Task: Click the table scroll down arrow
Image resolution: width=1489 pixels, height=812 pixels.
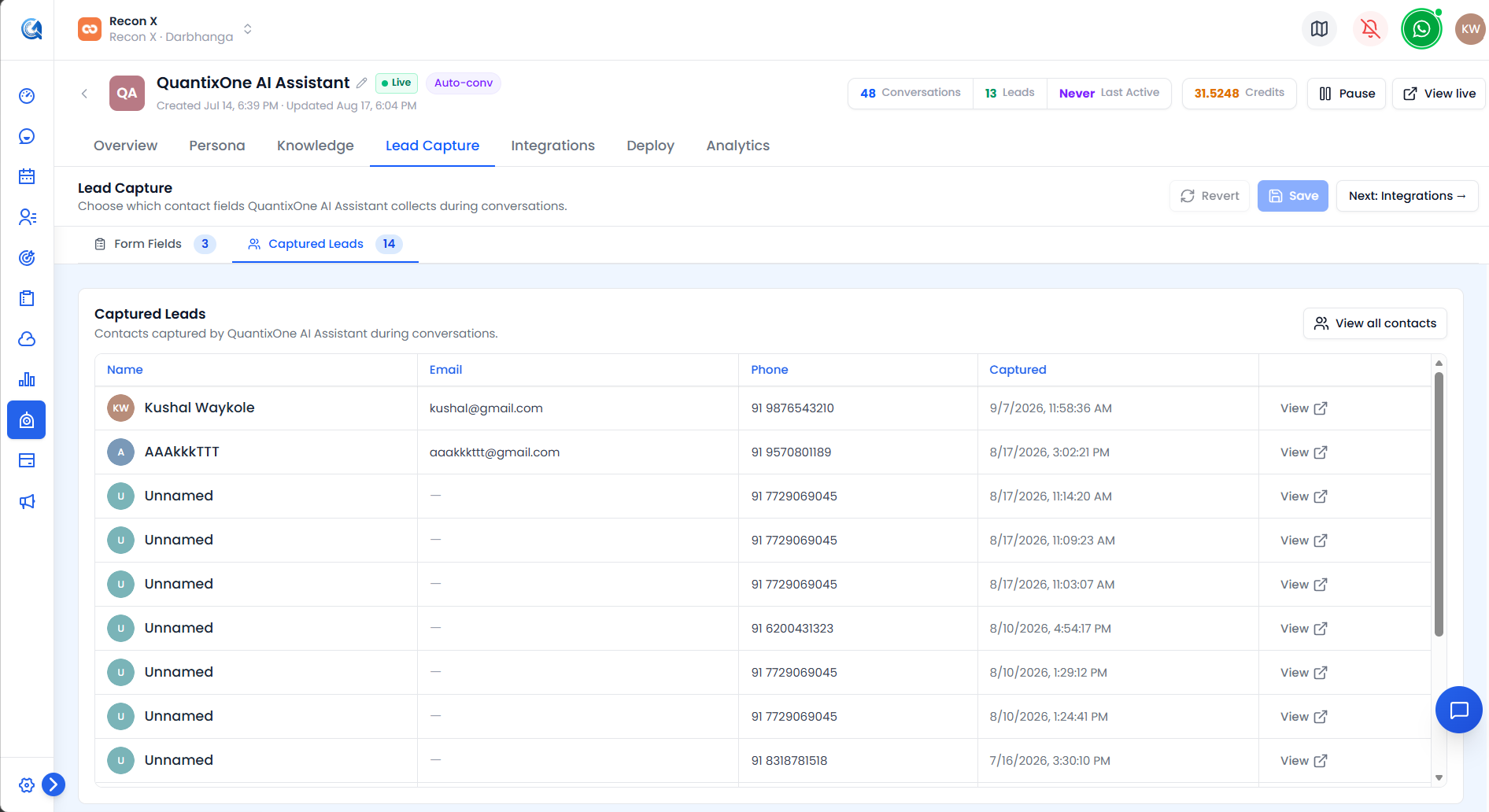Action: [x=1439, y=777]
